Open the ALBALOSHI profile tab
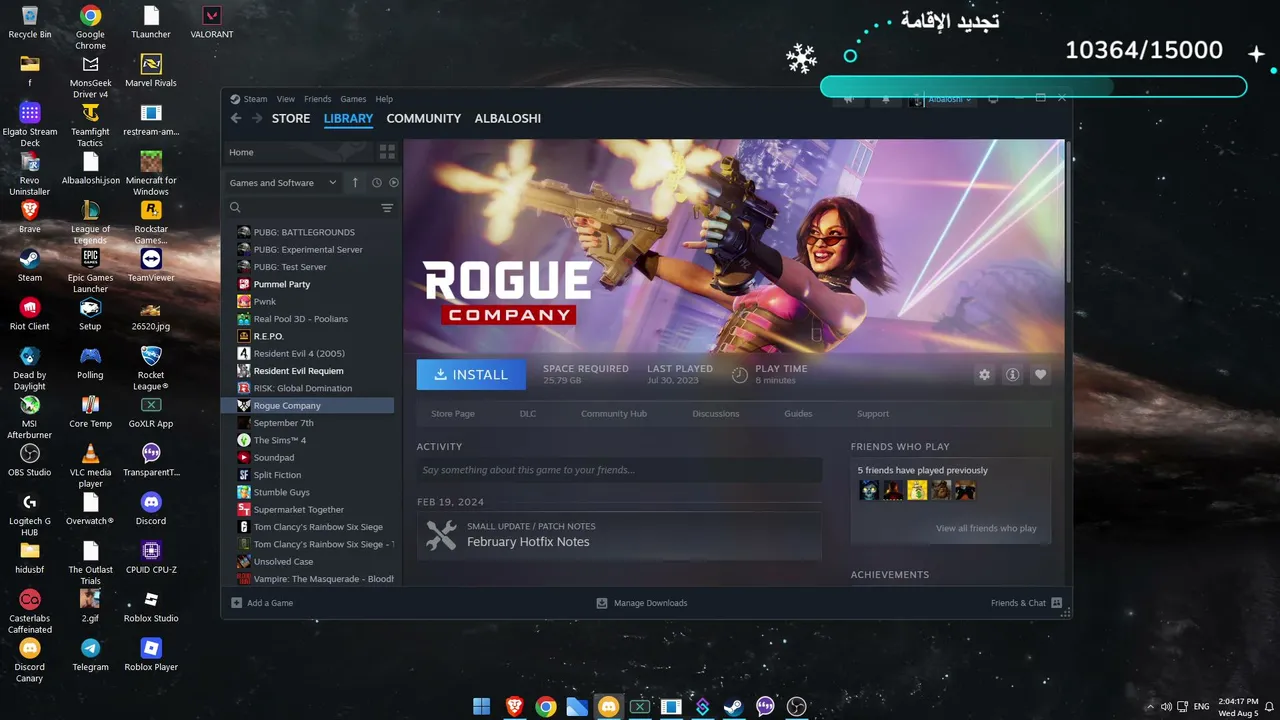This screenshot has width=1280, height=720. 508,118
